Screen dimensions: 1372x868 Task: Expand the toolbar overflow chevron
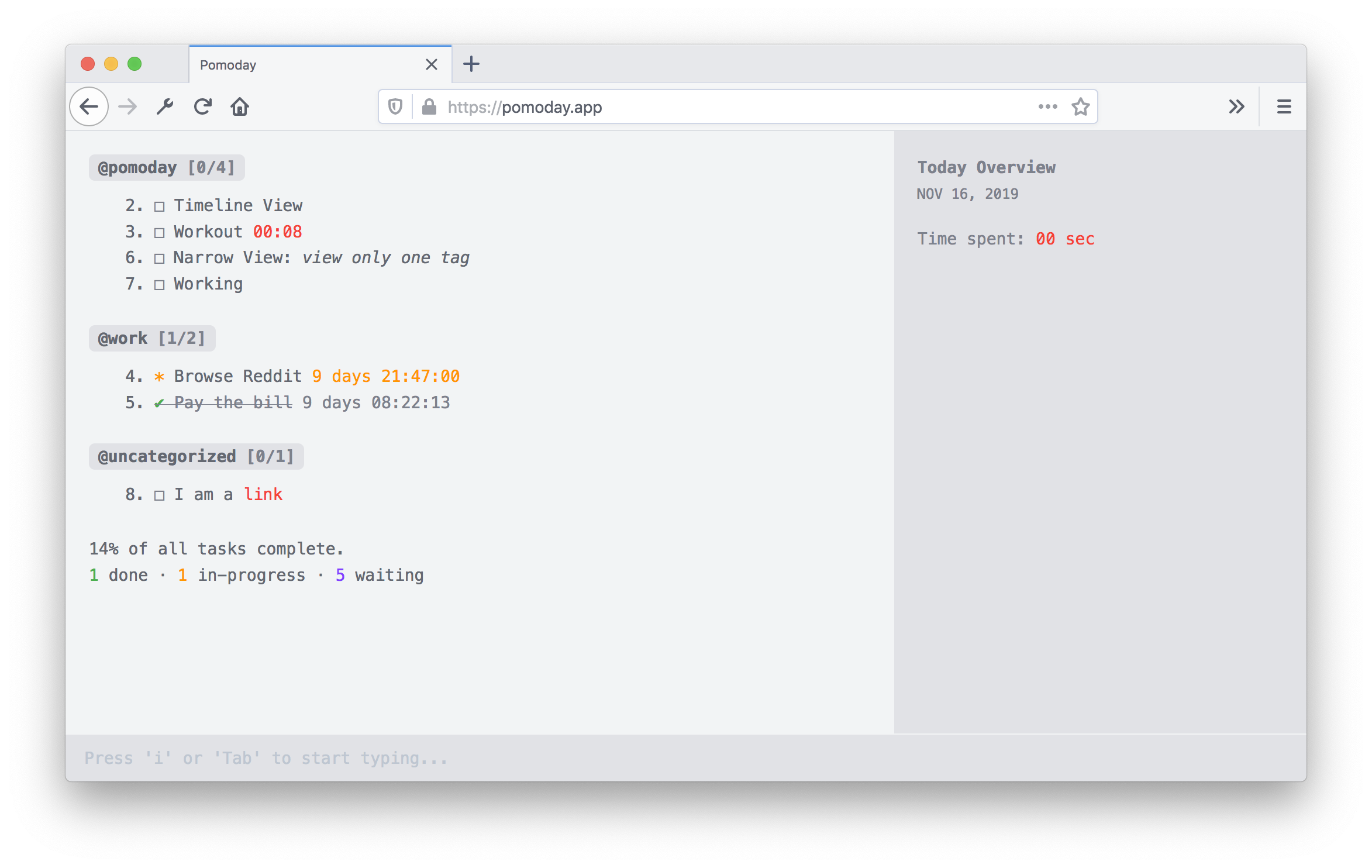(1236, 106)
